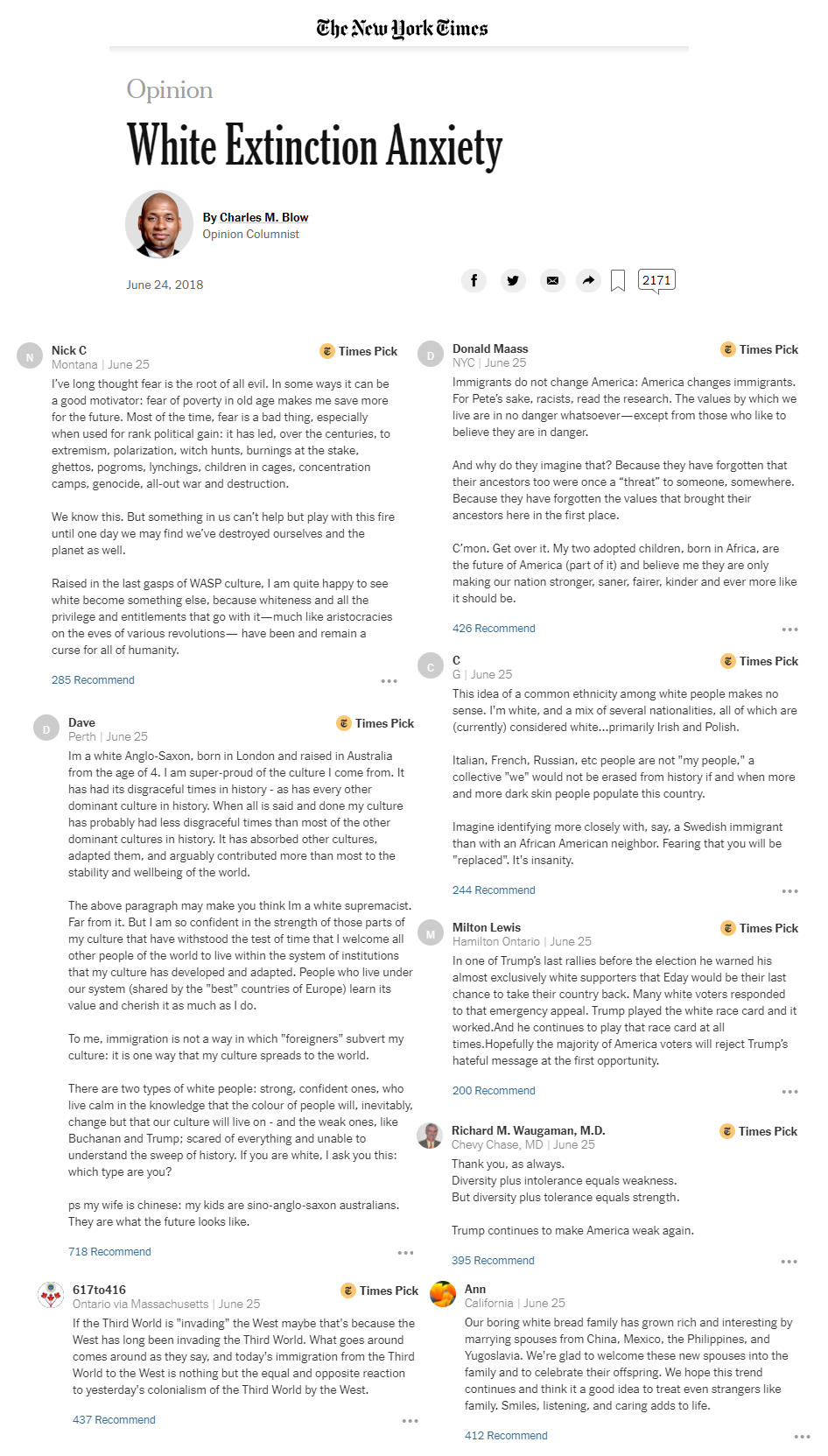The height and width of the screenshot is (1456, 828).
Task: Click 617to416's maple leaf avatar
Action: tap(51, 1295)
